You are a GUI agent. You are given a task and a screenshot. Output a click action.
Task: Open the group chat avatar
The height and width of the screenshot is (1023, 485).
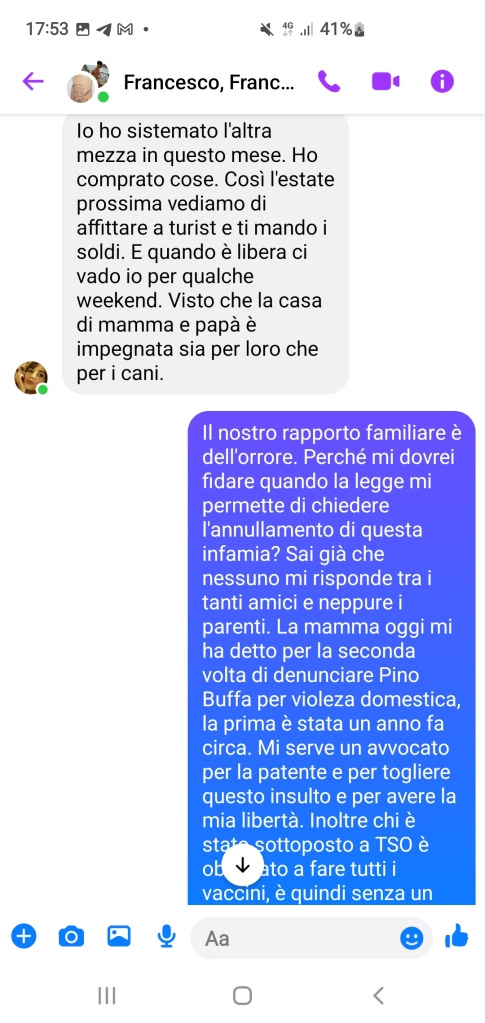(88, 82)
